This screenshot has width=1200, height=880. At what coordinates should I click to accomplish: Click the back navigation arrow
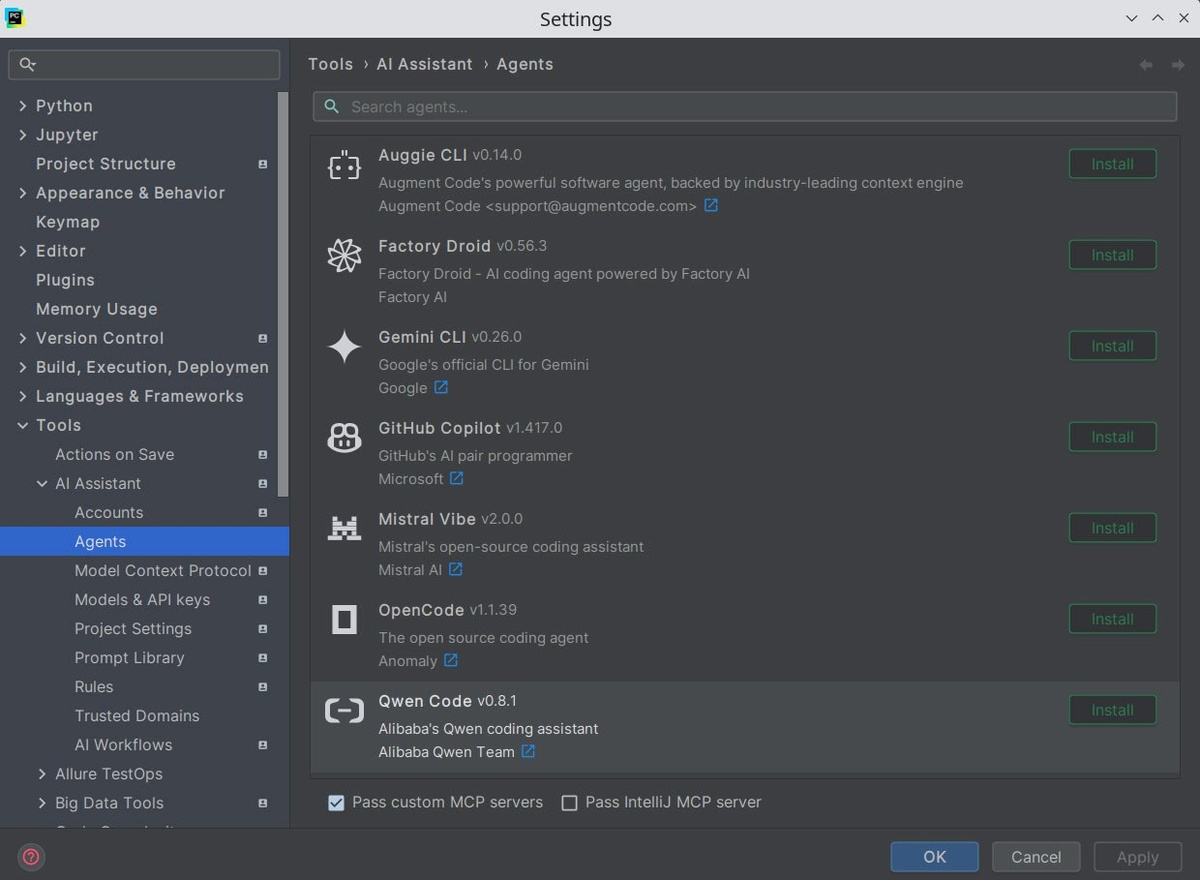click(1146, 65)
